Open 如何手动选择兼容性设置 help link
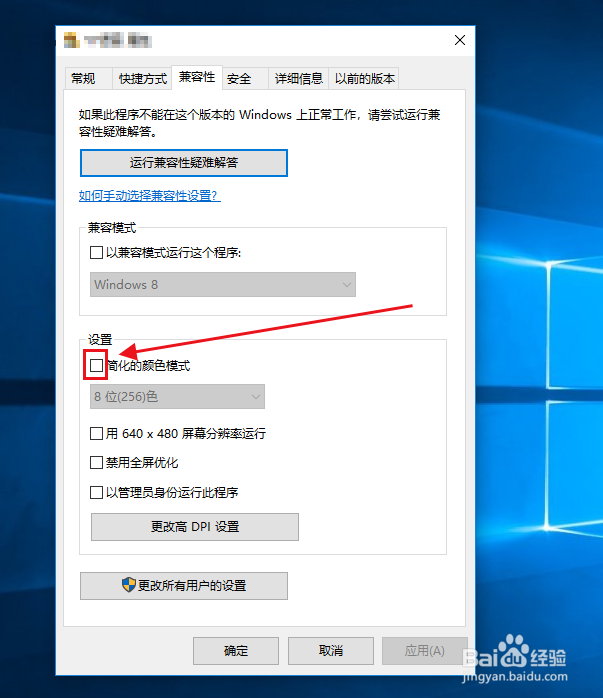 [150, 195]
